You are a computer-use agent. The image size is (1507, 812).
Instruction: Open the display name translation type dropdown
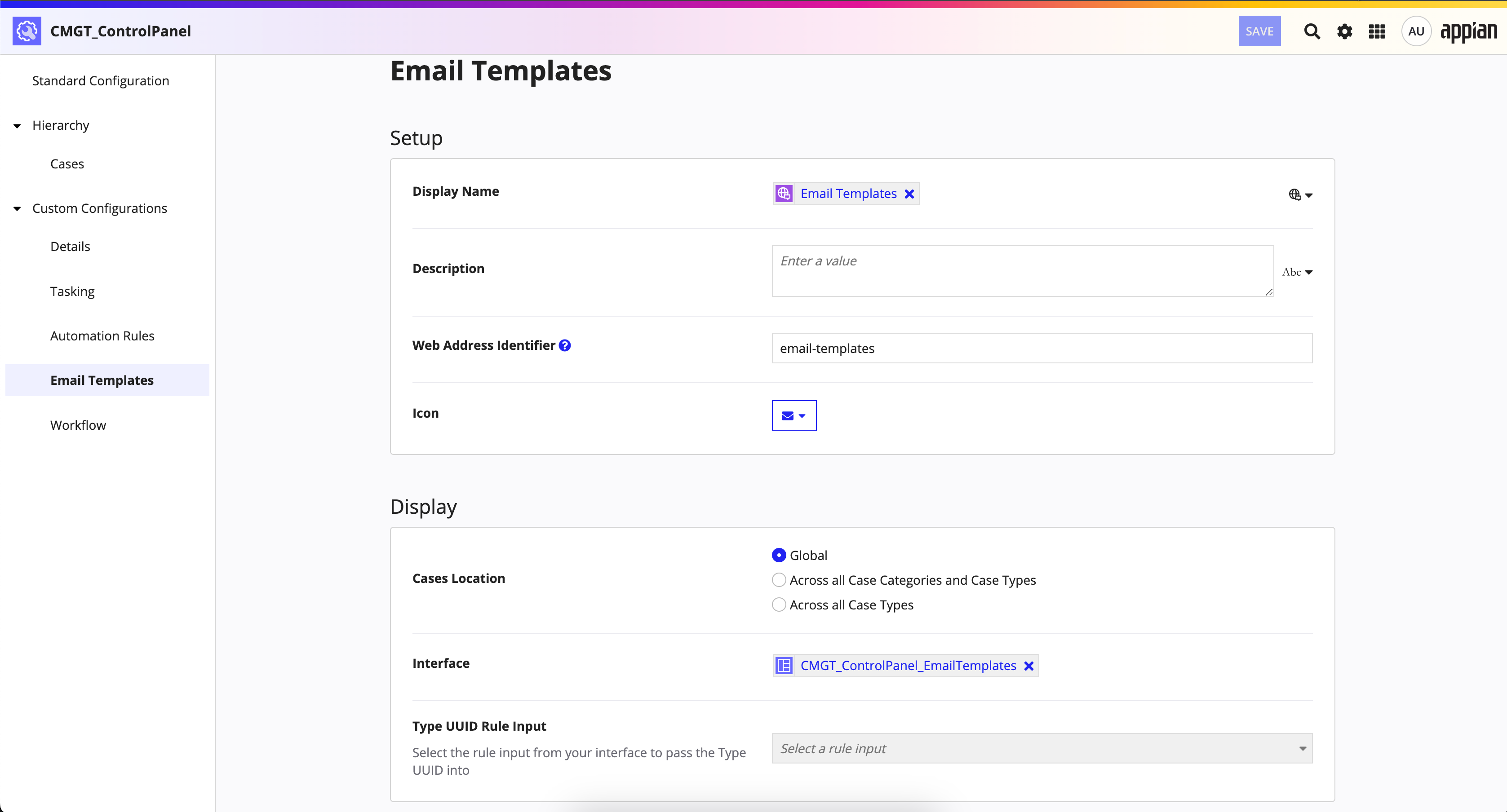click(x=1300, y=194)
